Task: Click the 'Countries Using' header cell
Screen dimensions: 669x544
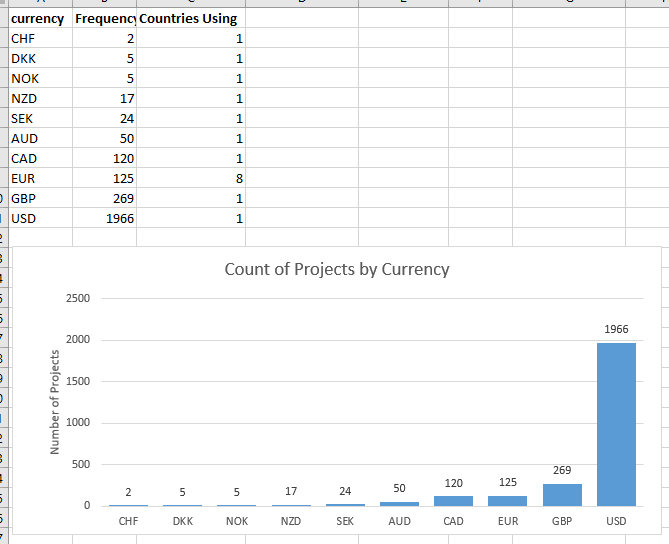Action: 190,19
